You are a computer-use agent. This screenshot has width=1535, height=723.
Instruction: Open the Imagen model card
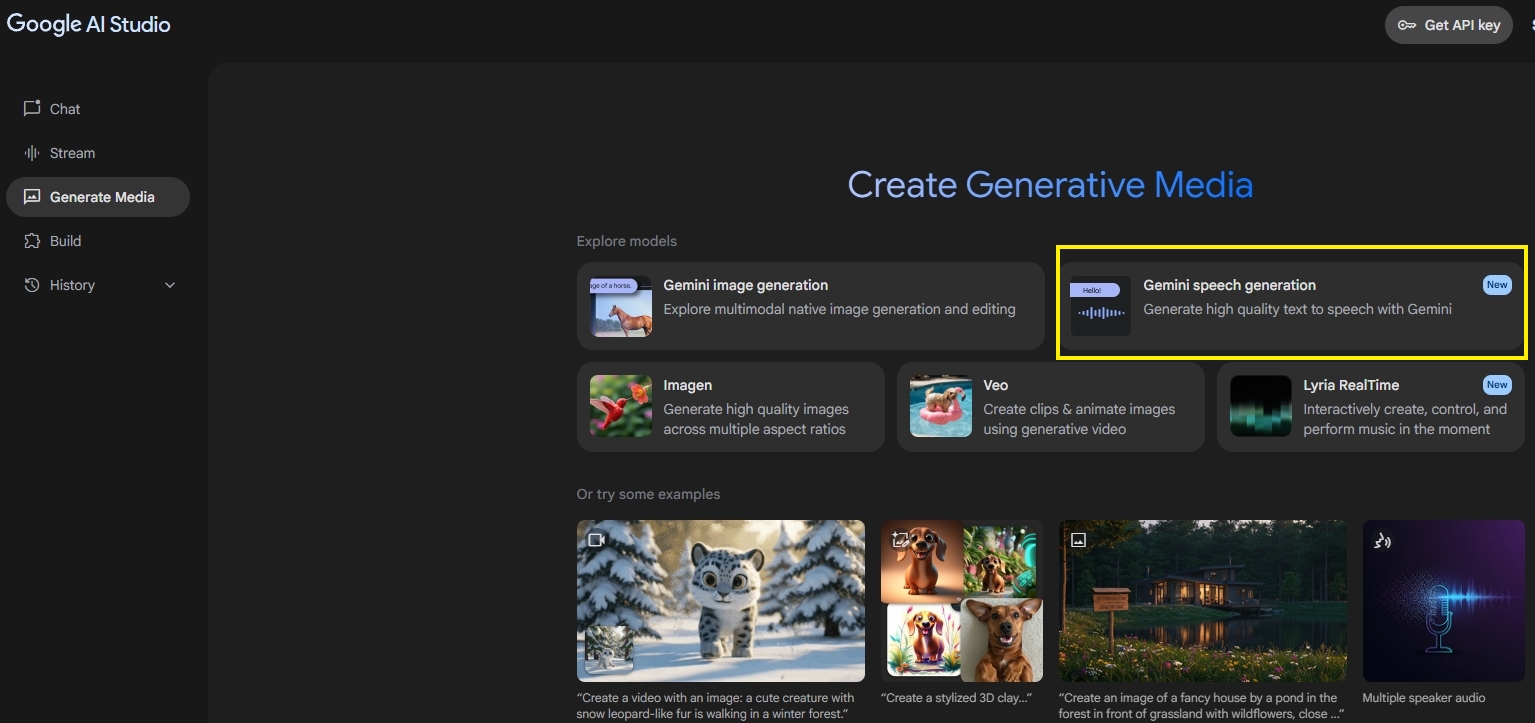(x=730, y=407)
